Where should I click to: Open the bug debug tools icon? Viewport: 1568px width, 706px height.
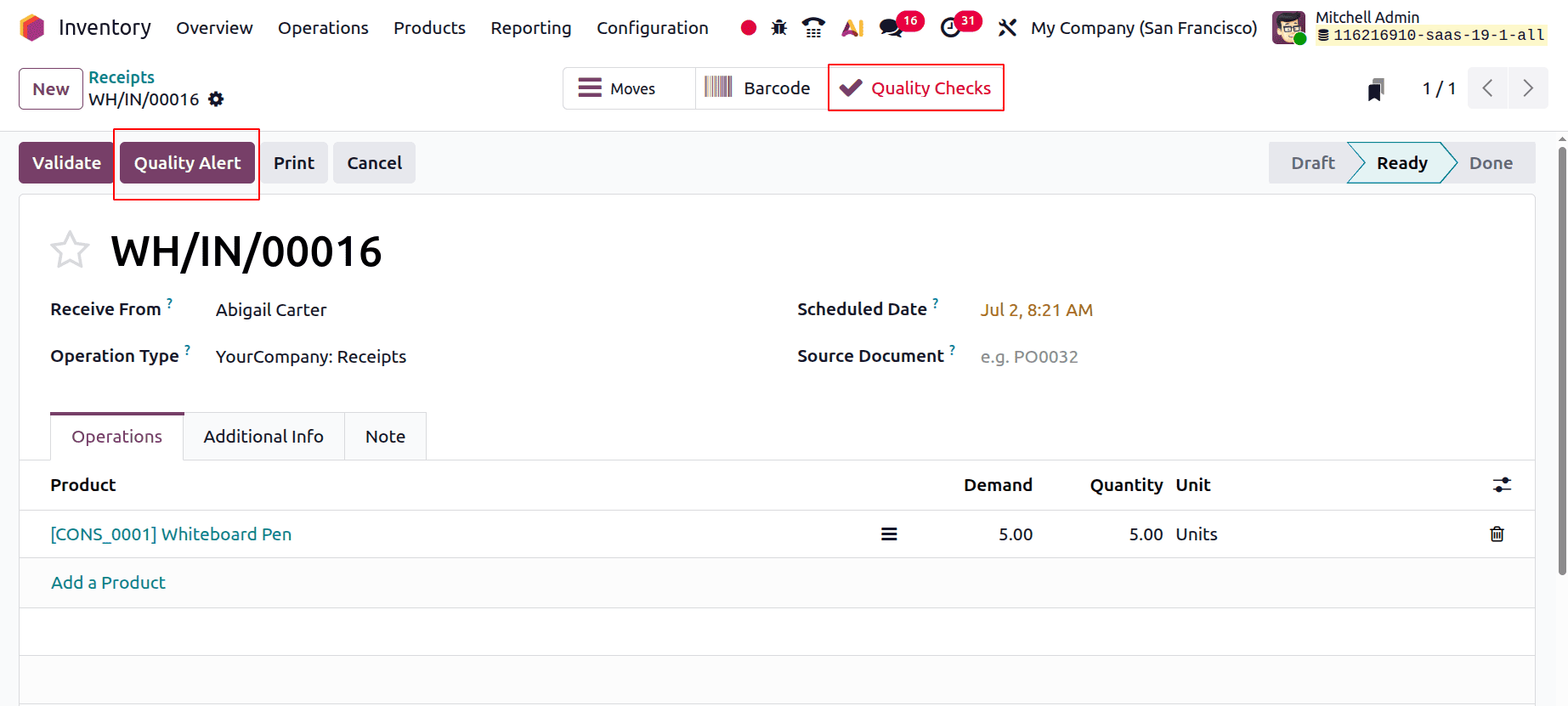779,28
